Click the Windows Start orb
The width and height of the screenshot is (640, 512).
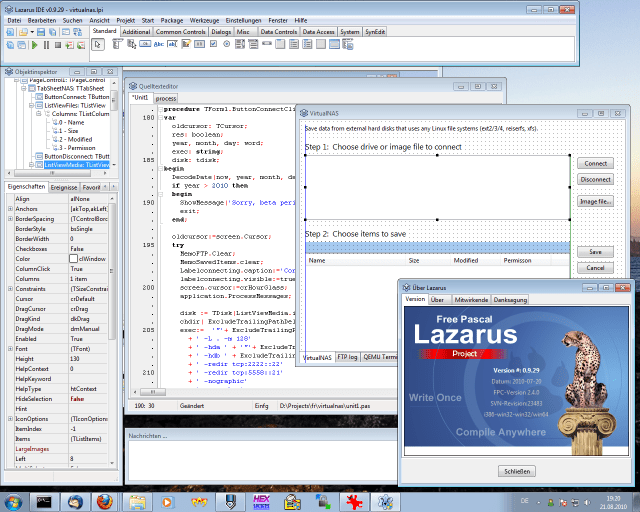pos(13,502)
